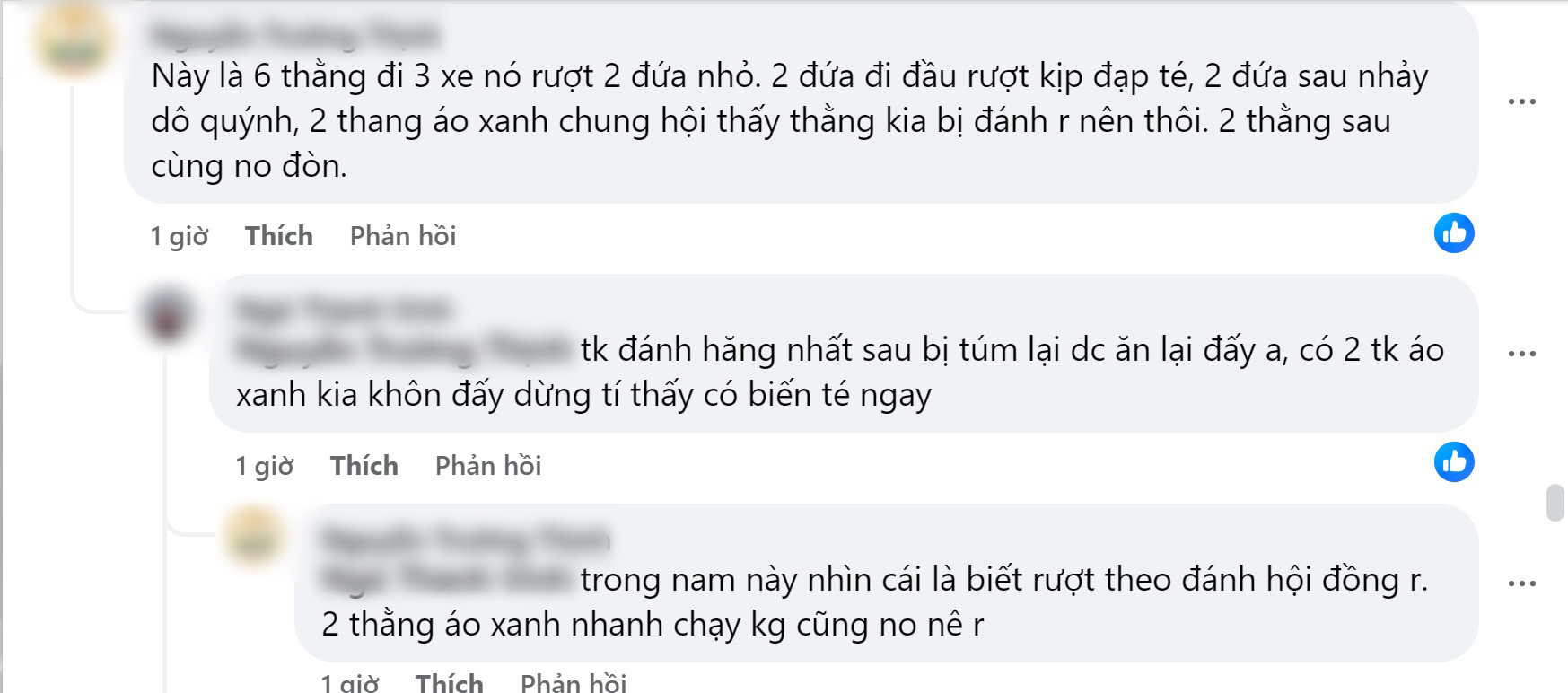
Task: Open the three-dot menu of the "Này là 6 thằng" comment
Action: (x=1521, y=101)
